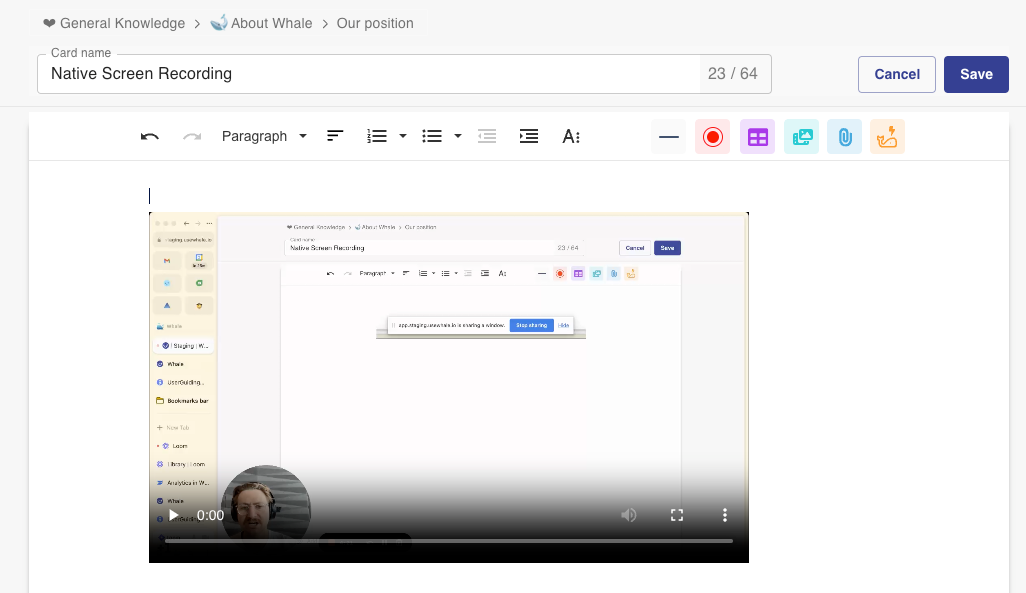Mute the video volume
This screenshot has height=593, width=1026.
click(x=629, y=515)
